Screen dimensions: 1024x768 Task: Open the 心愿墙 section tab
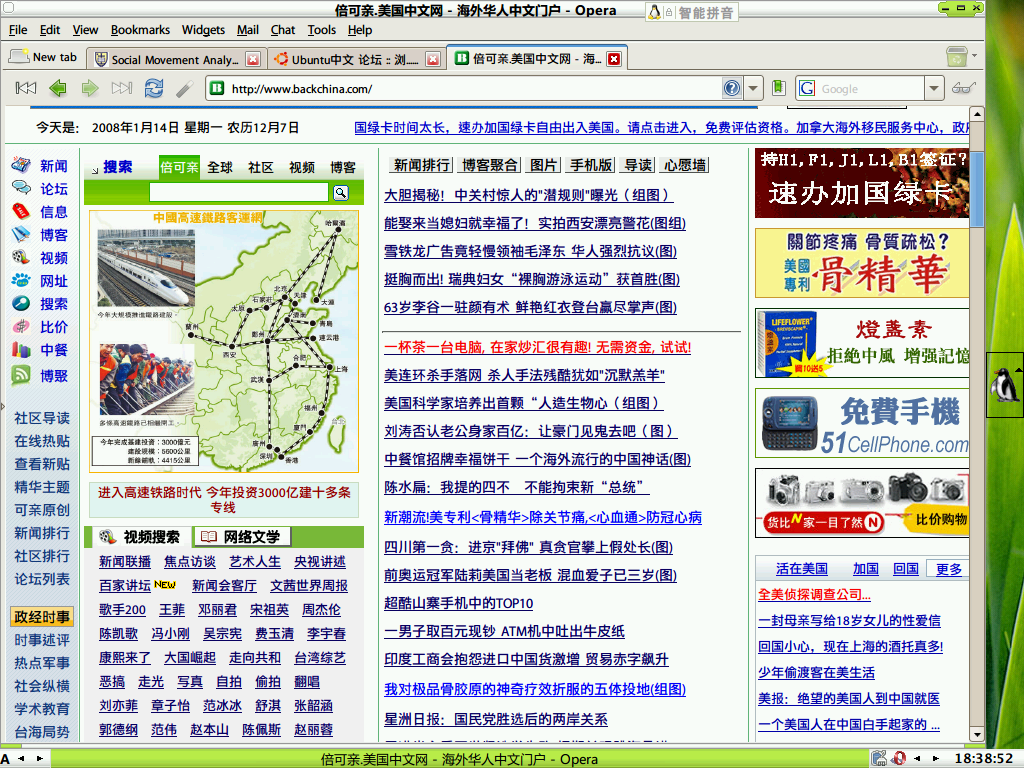685,165
